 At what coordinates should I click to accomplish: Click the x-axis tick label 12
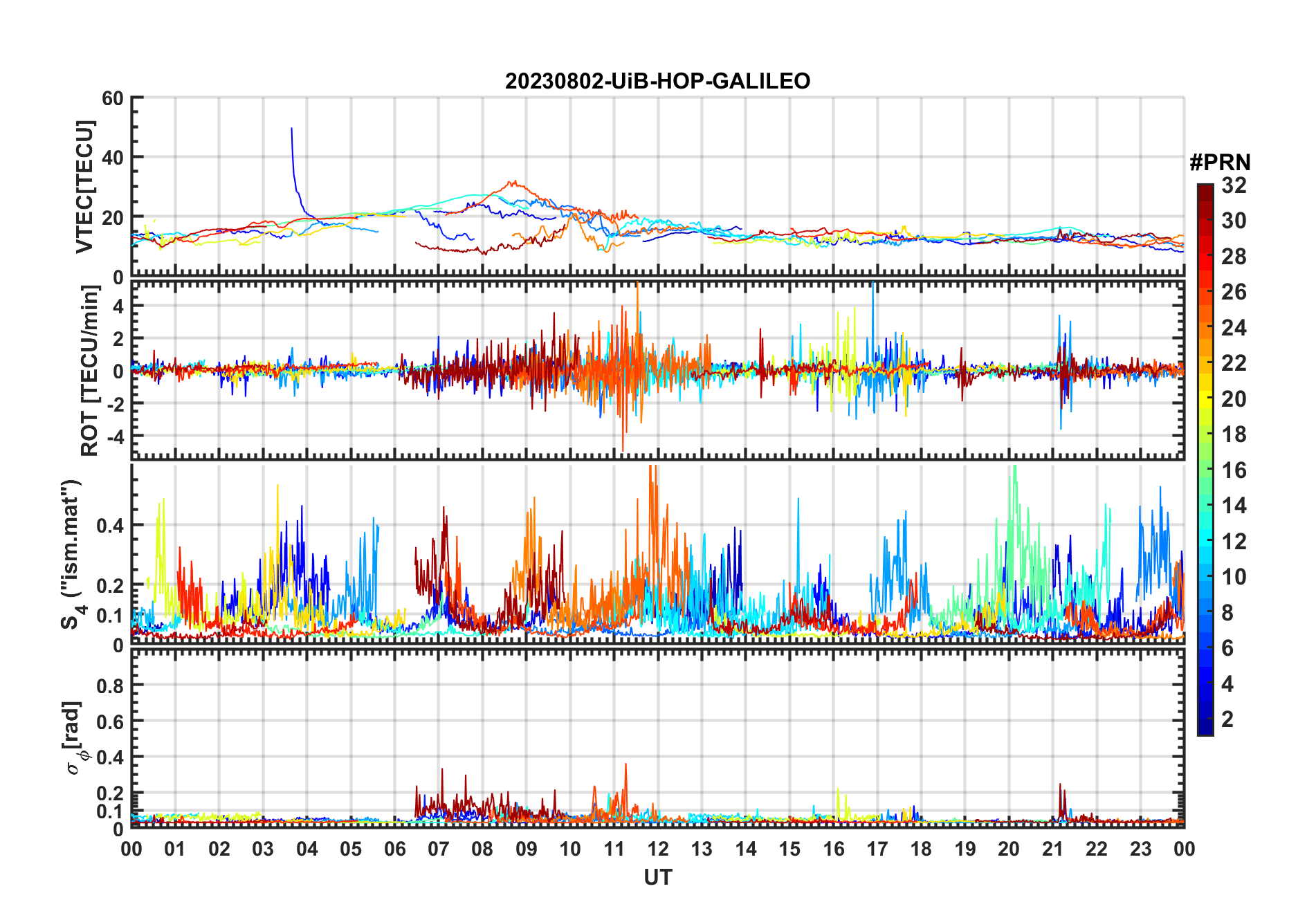tap(657, 849)
